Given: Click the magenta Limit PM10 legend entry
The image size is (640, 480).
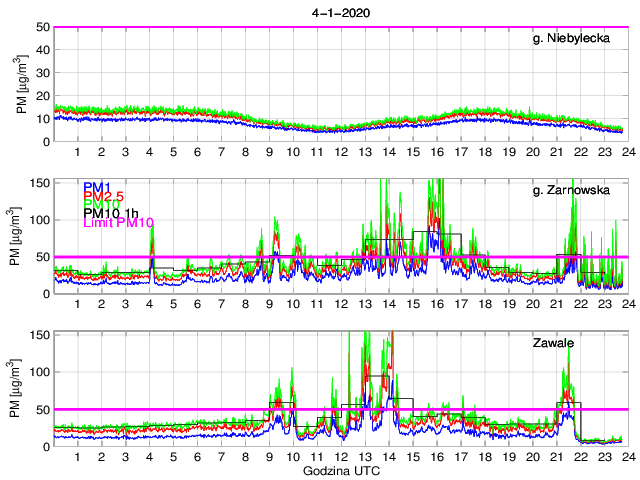Looking at the screenshot, I should tap(118, 222).
